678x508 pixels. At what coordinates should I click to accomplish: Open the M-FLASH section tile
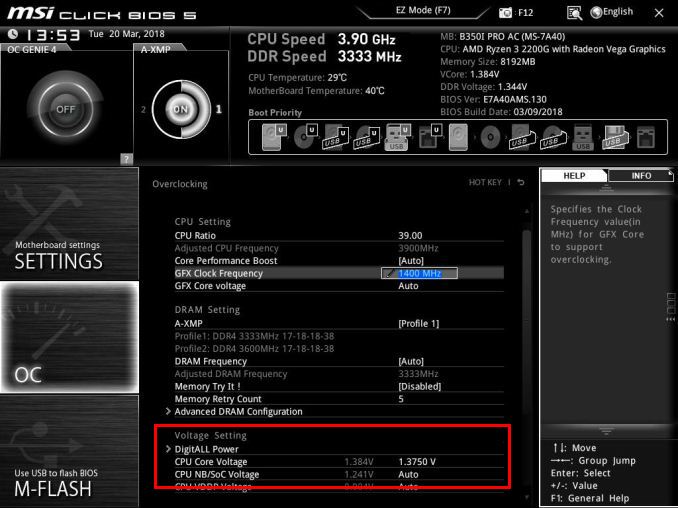[69, 451]
